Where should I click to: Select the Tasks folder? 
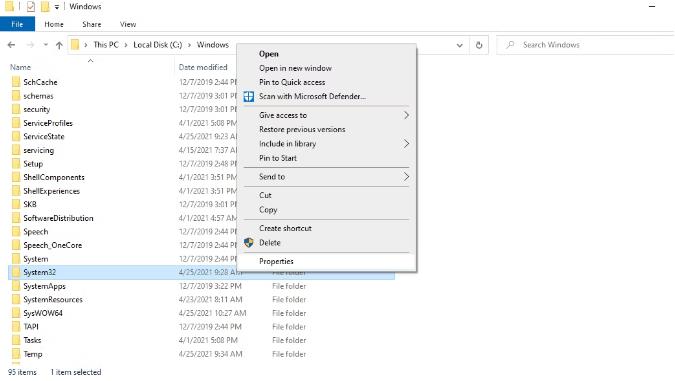pyautogui.click(x=32, y=341)
